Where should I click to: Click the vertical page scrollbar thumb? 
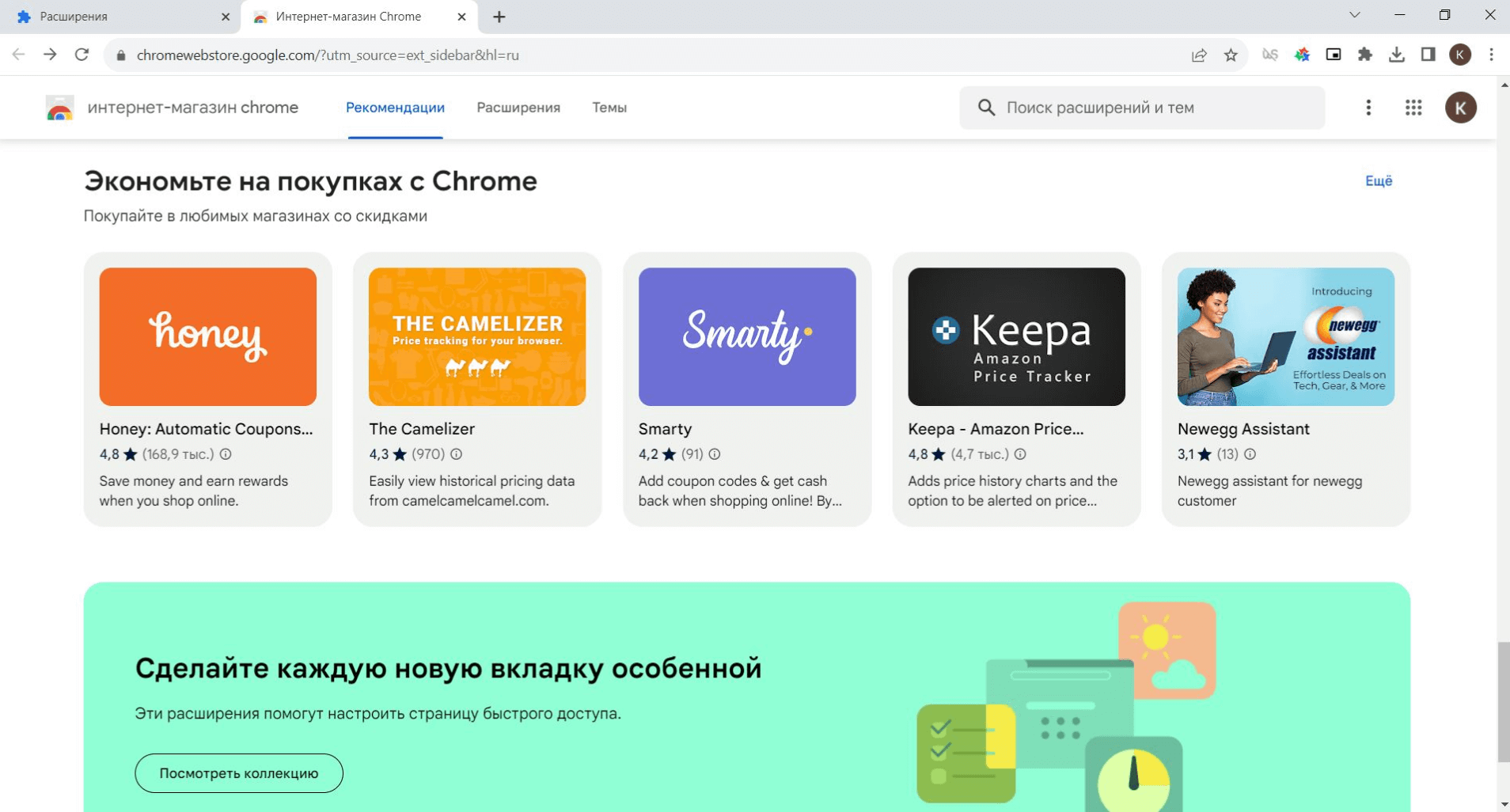click(1503, 702)
